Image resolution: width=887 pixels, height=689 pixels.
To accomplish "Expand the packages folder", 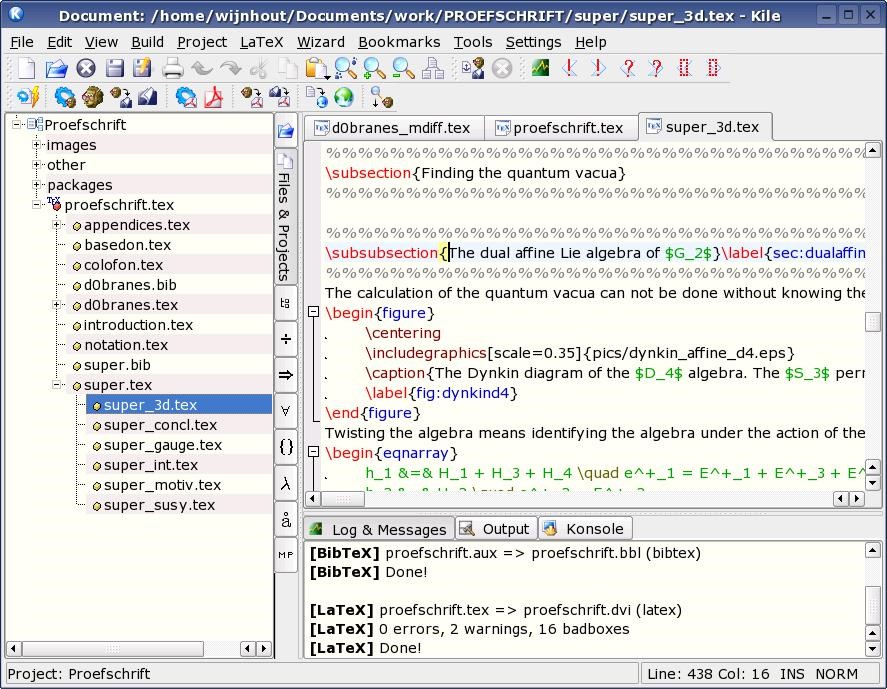I will (x=36, y=184).
